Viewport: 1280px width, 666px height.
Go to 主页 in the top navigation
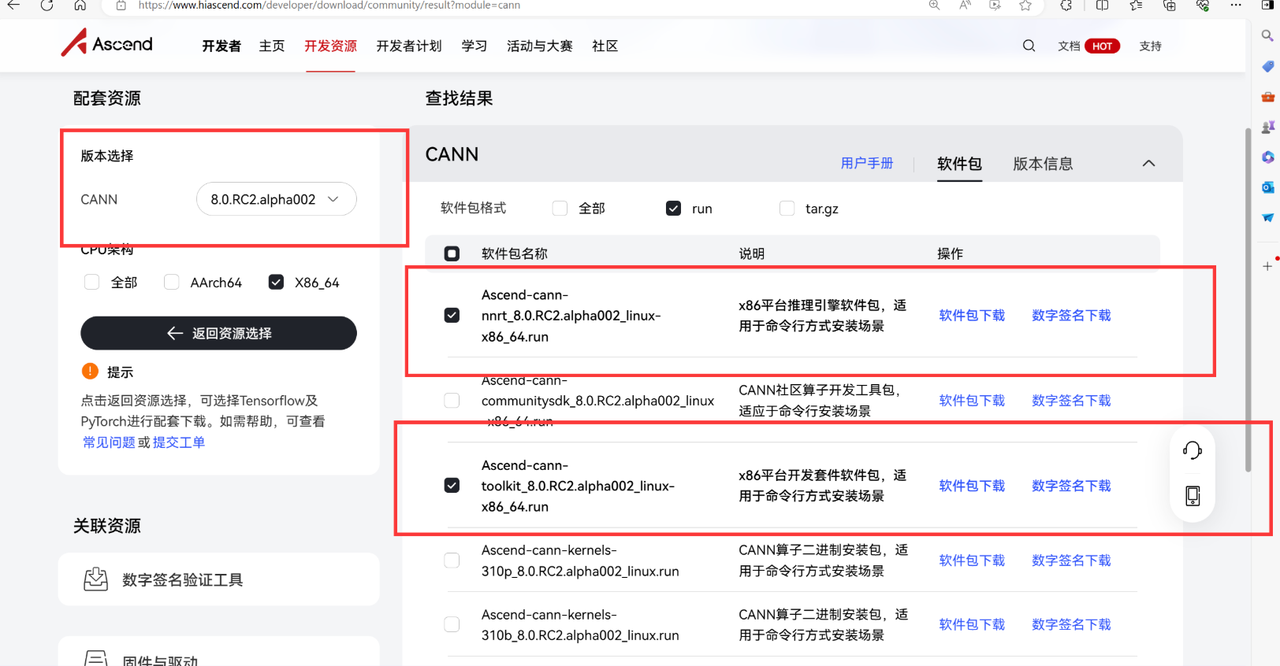pos(272,46)
